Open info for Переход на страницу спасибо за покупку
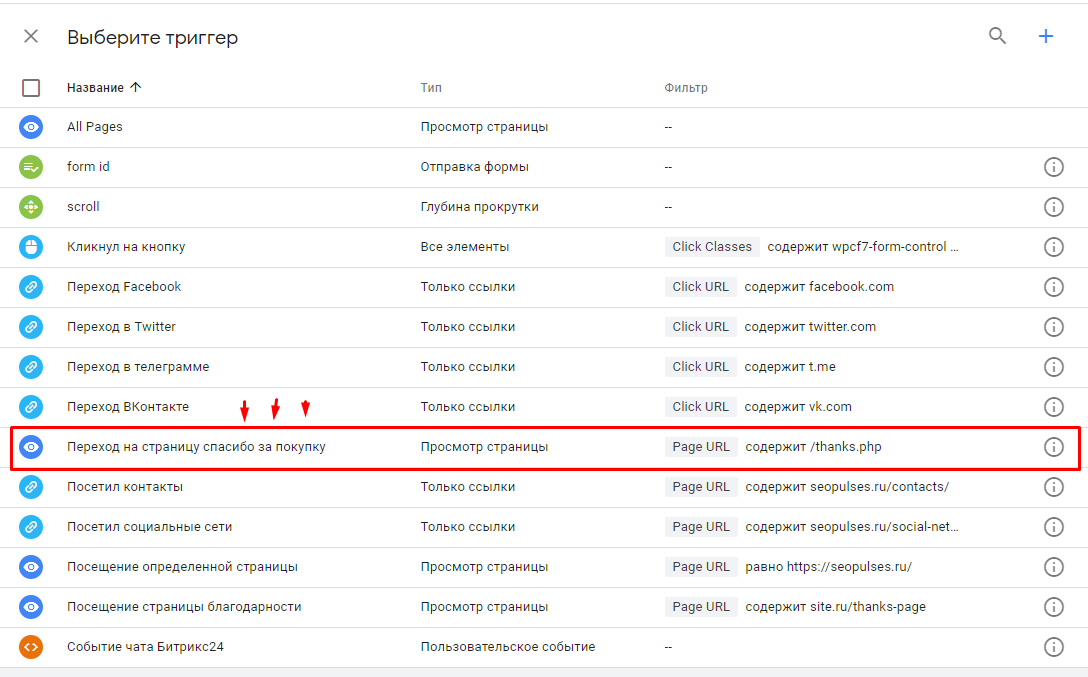The height and width of the screenshot is (677, 1088). (1053, 447)
